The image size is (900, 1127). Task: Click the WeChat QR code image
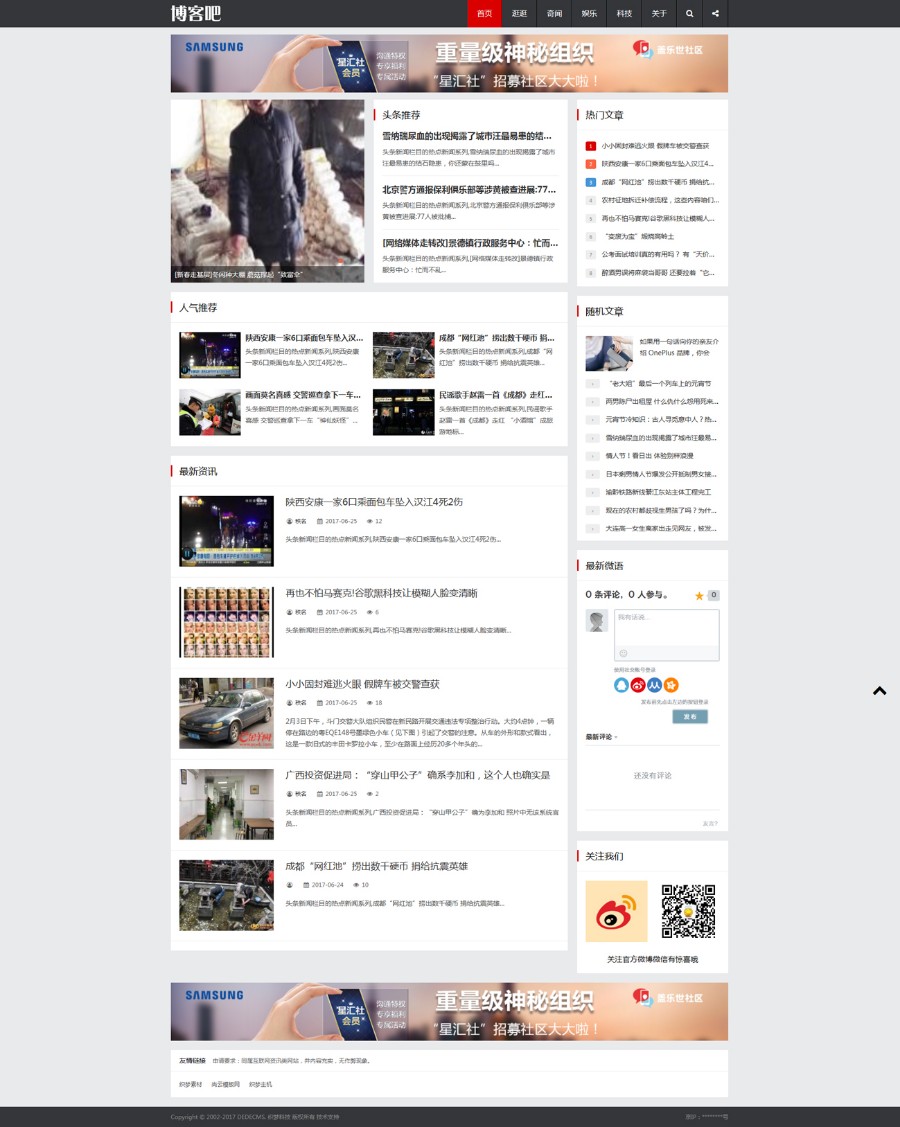[687, 911]
